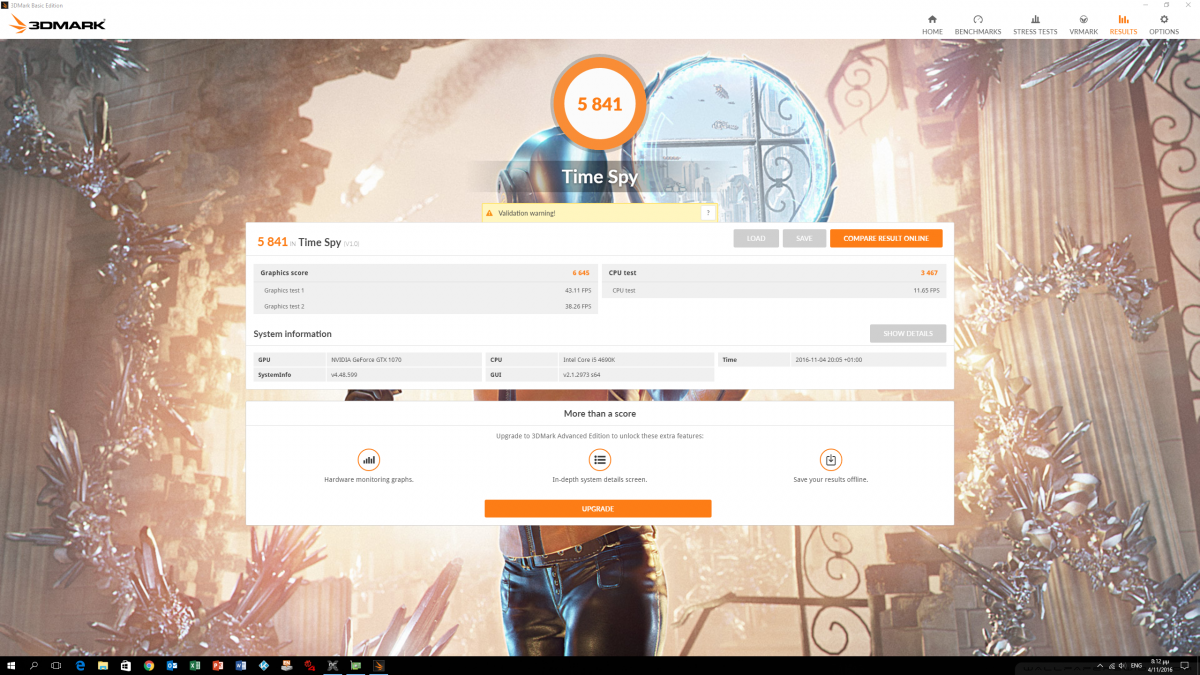Image resolution: width=1200 pixels, height=675 pixels.
Task: Open Kodi from the taskbar
Action: click(264, 665)
